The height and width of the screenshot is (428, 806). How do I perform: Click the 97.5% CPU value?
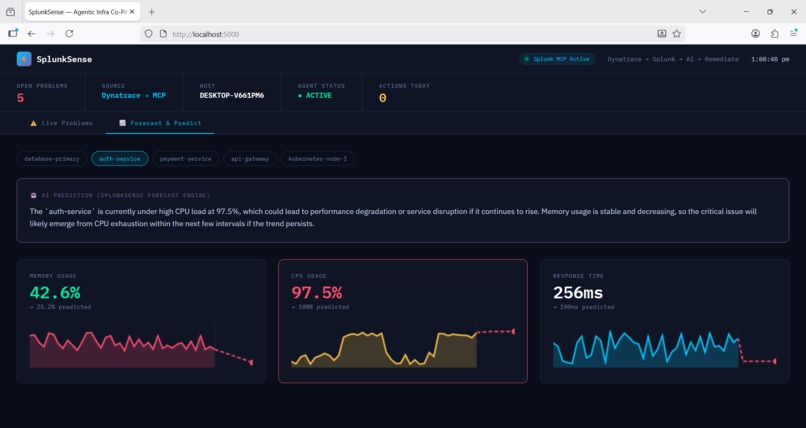coord(317,292)
